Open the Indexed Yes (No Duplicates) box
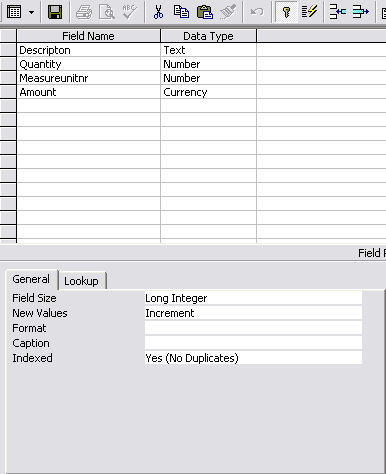Screen dimensions: 386x474 click(253, 358)
